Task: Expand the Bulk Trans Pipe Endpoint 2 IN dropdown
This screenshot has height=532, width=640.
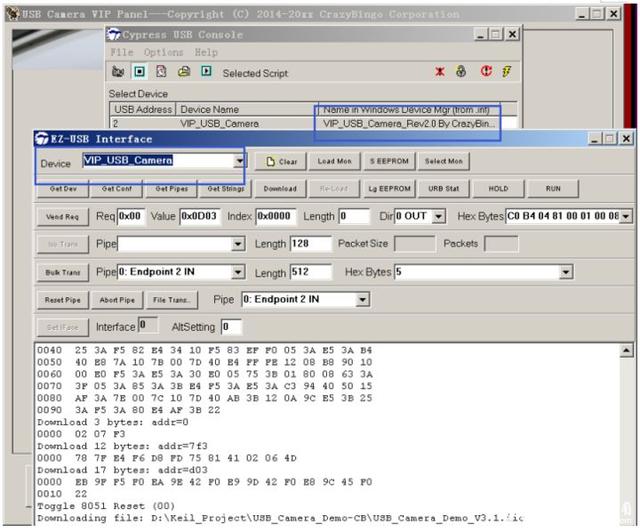Action: tap(238, 272)
